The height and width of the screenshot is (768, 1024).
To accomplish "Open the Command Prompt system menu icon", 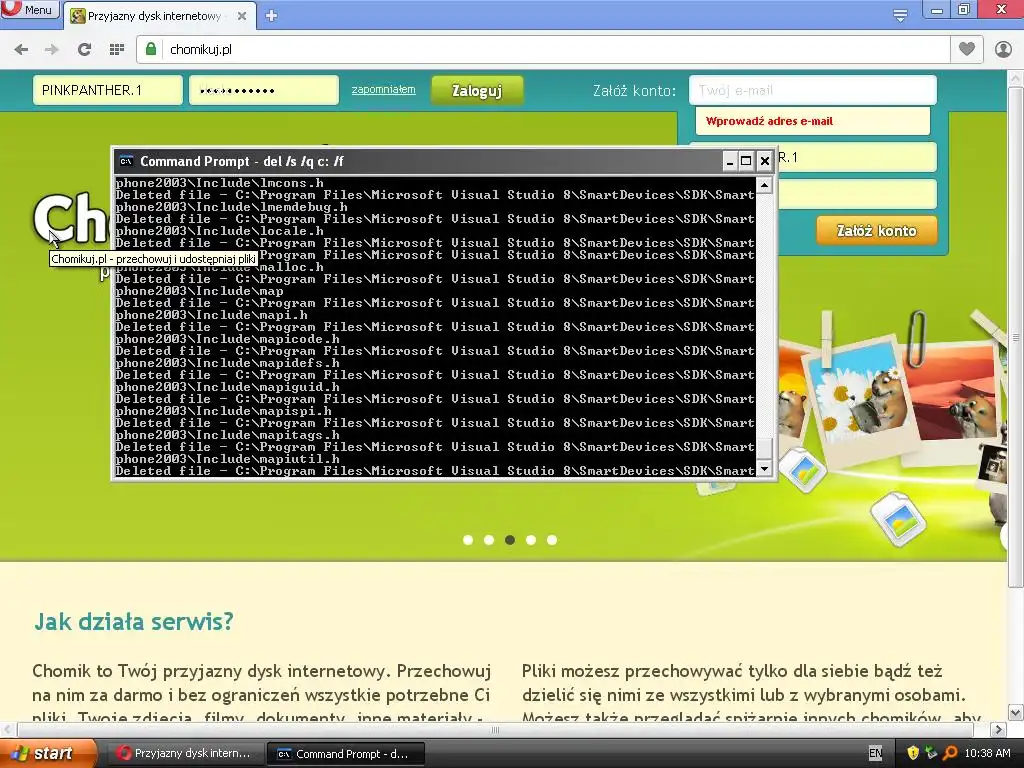I will [x=127, y=161].
